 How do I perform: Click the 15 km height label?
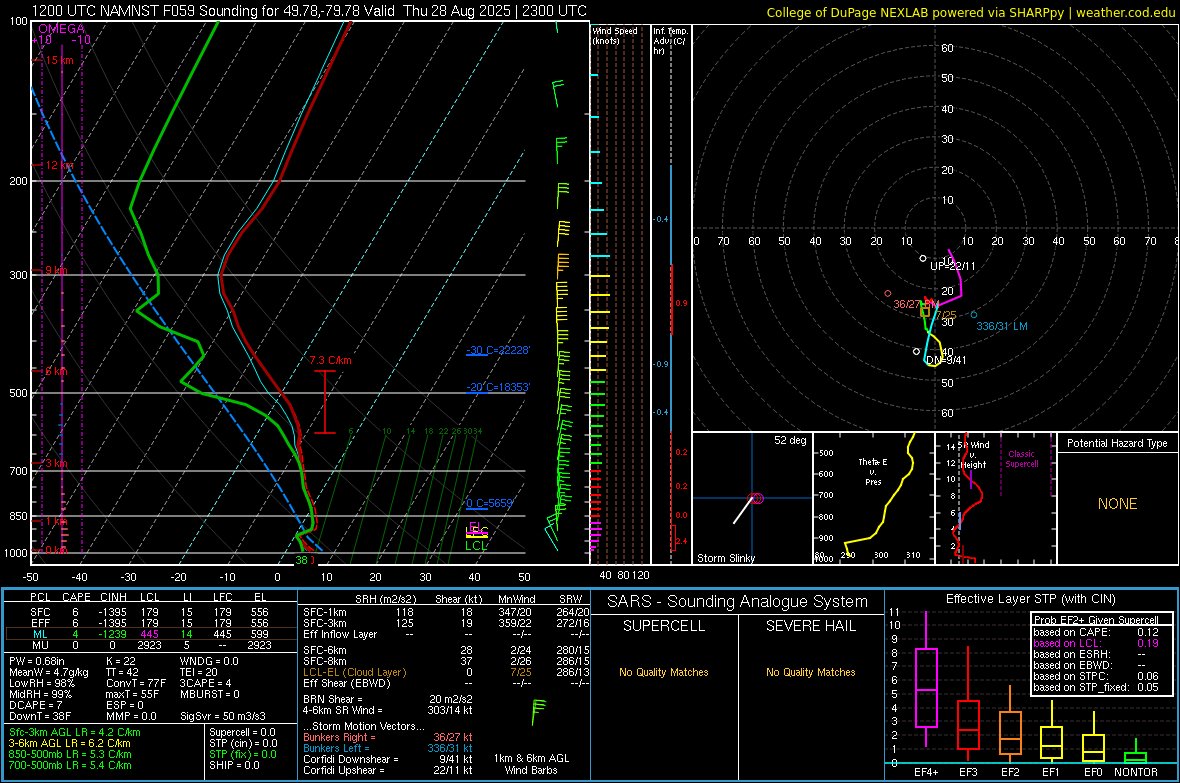click(59, 60)
